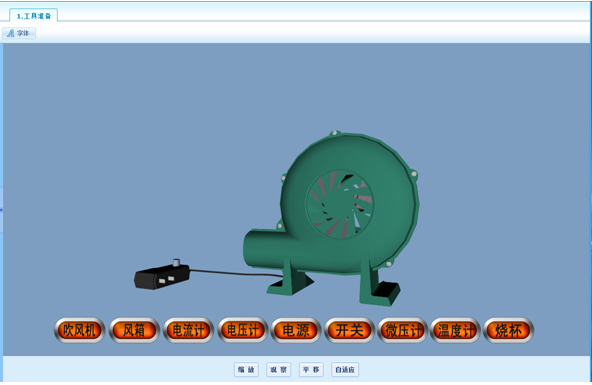
Task: Select the 电源 power supply button
Action: (296, 330)
